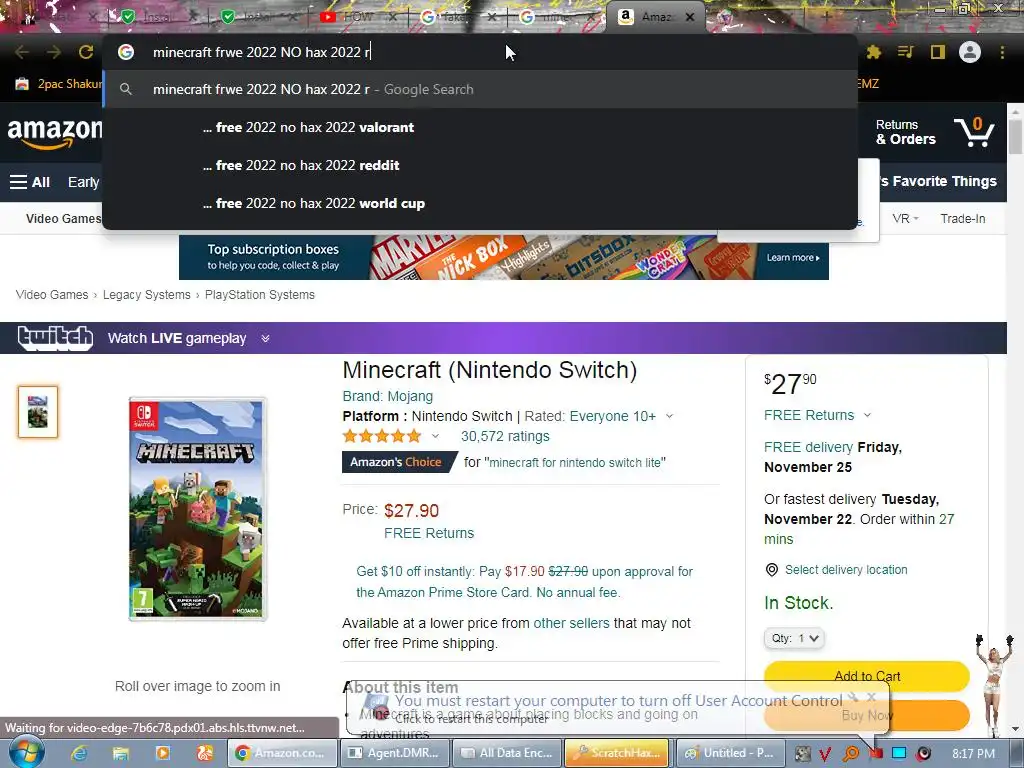Open the 30,572 ratings link

coord(505,436)
